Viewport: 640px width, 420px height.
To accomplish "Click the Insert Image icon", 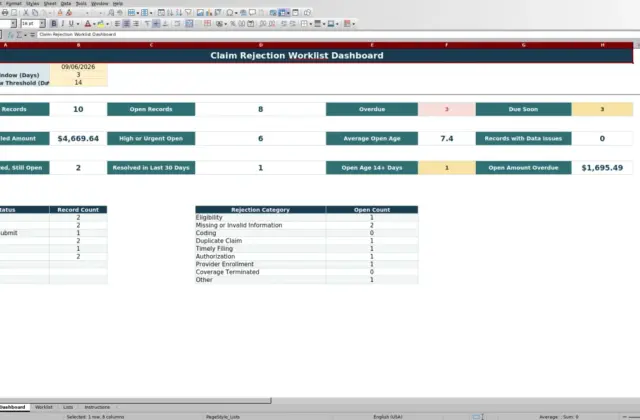I will (200, 13).
